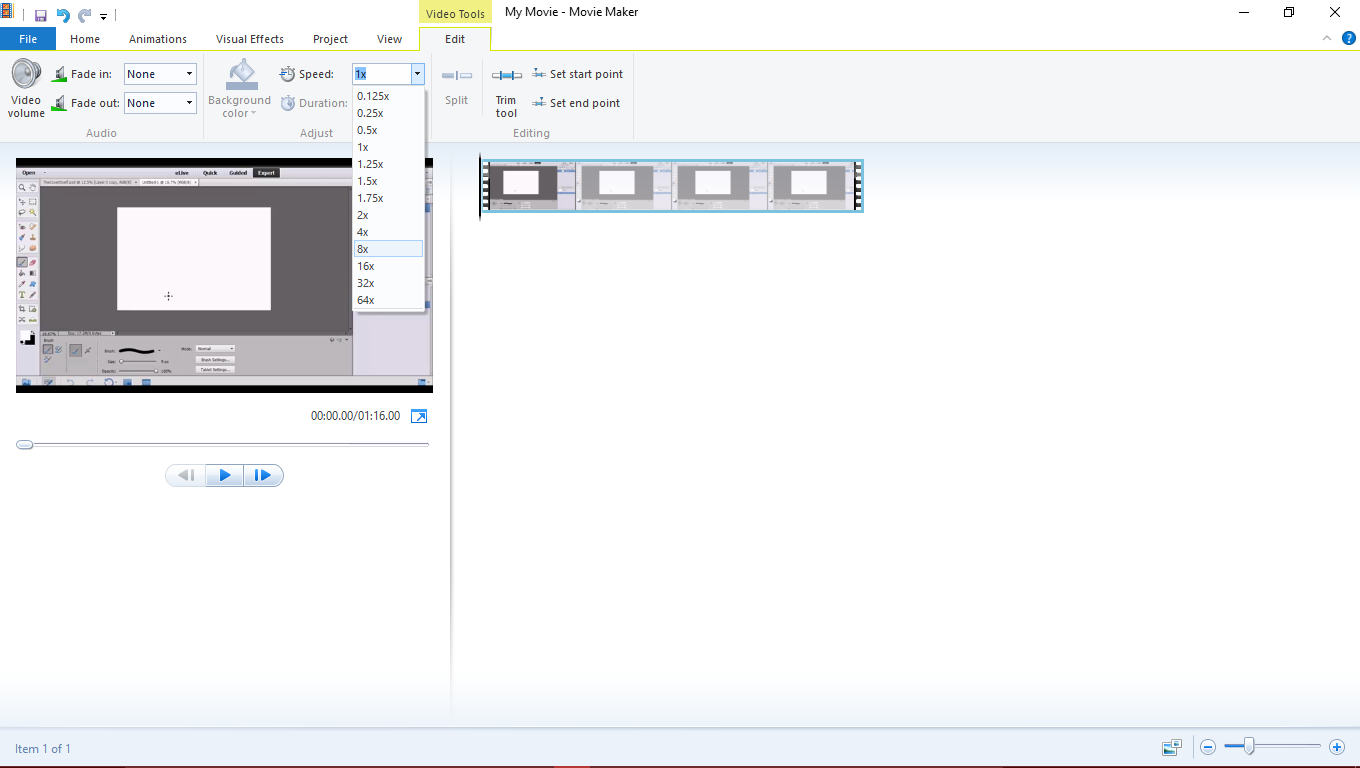Choose 1x from the speed list
Image resolution: width=1360 pixels, height=768 pixels.
388,147
